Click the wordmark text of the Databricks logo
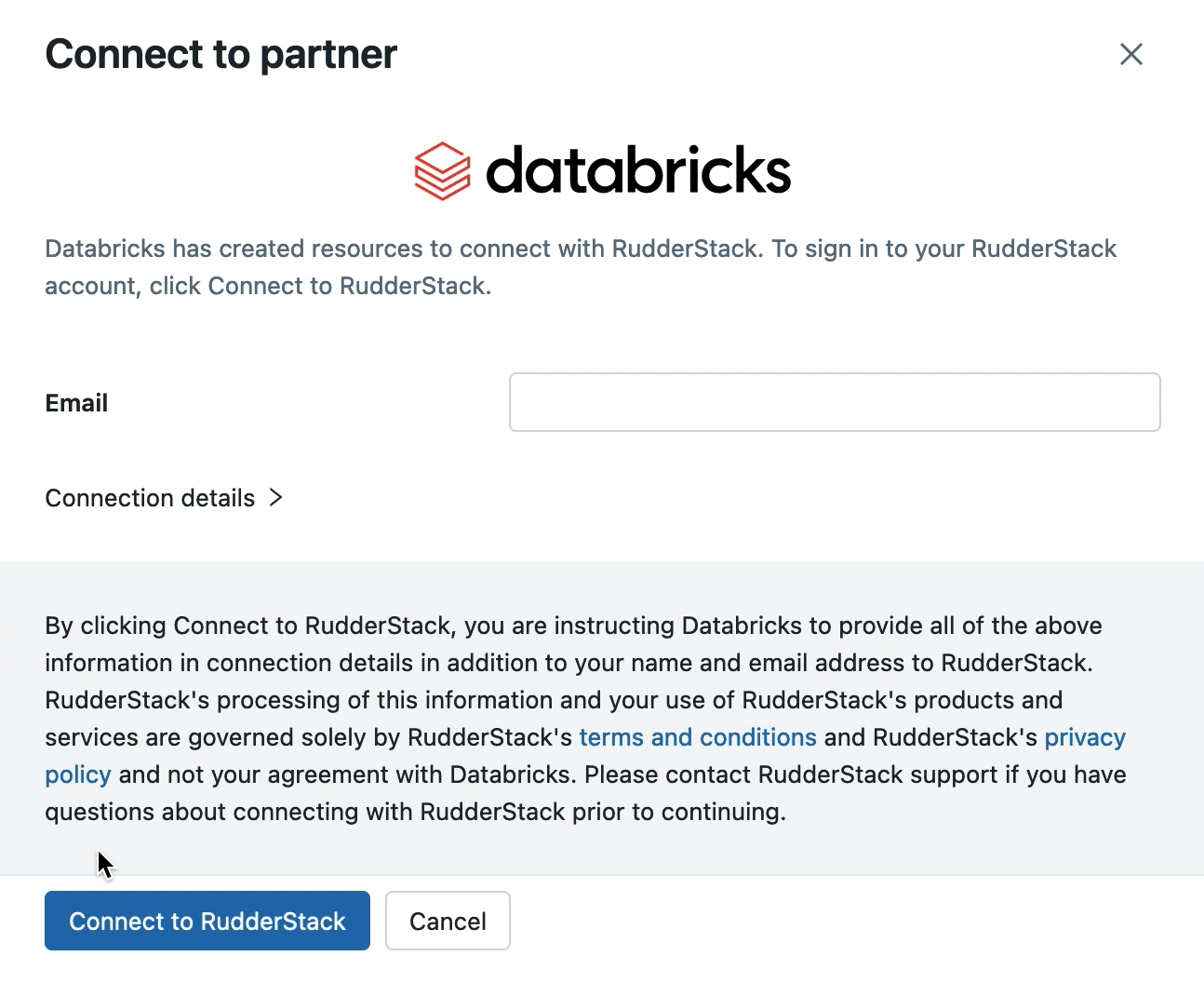1204x983 pixels. click(639, 170)
